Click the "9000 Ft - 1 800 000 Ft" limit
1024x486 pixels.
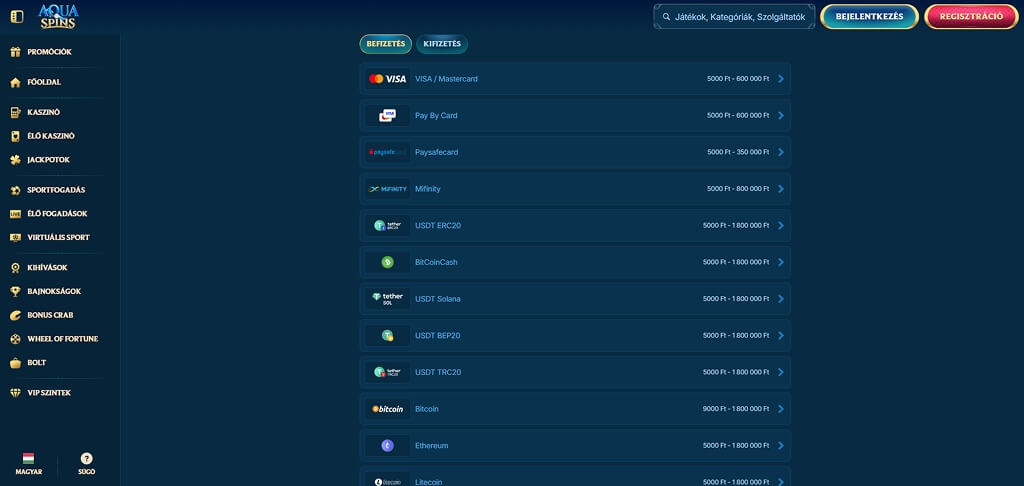736,409
